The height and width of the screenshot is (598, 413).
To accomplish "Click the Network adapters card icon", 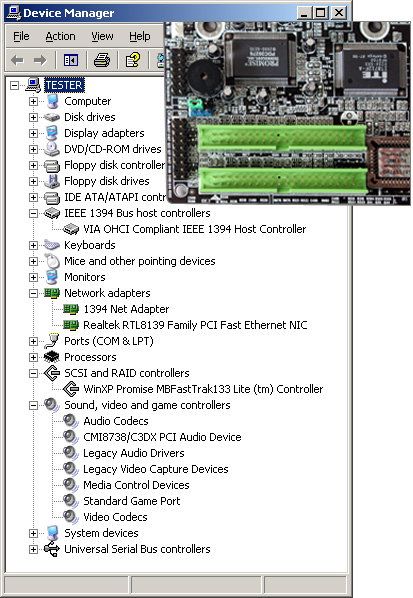I will tap(52, 293).
